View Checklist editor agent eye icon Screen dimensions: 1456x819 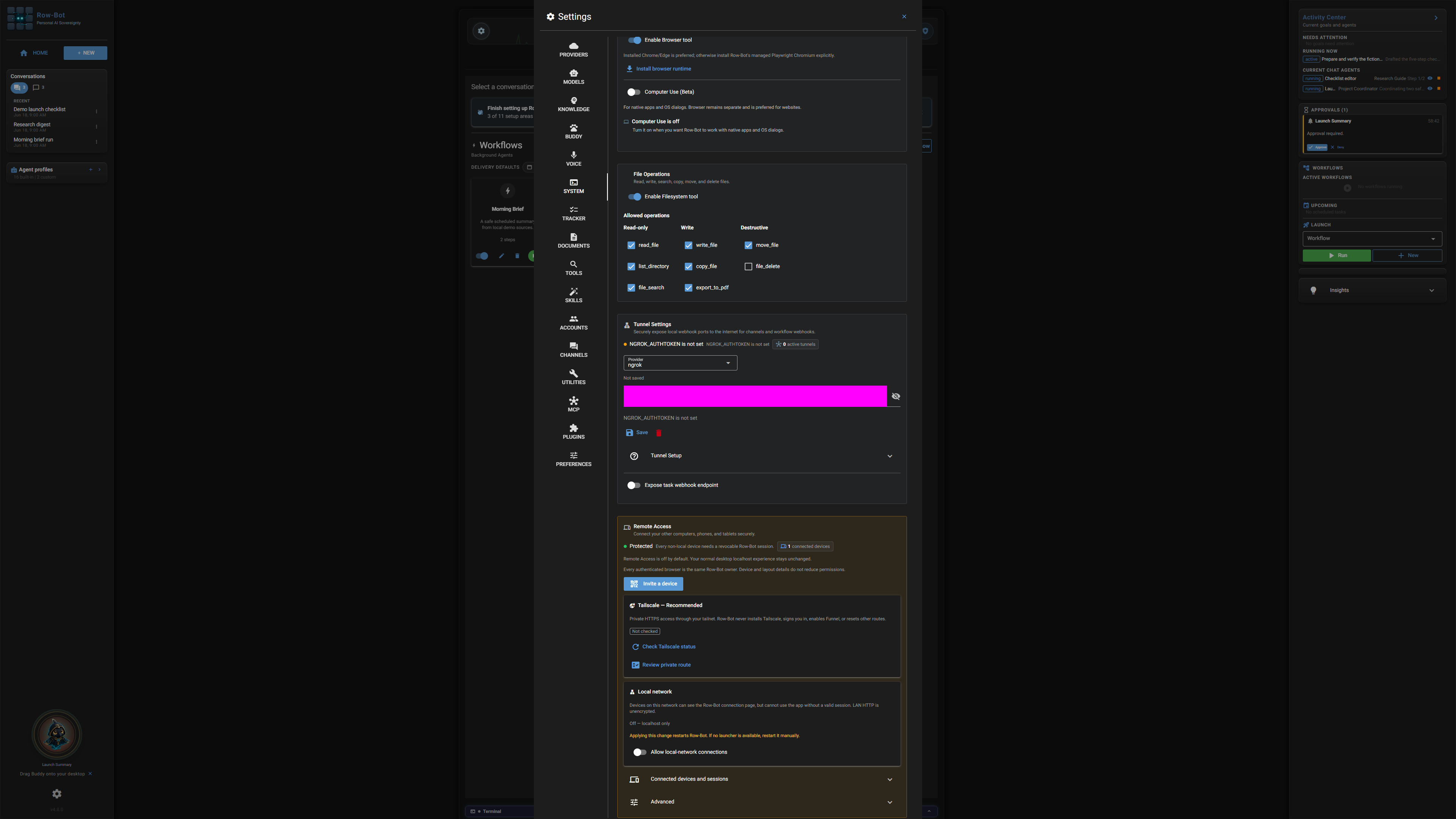pos(1429,78)
